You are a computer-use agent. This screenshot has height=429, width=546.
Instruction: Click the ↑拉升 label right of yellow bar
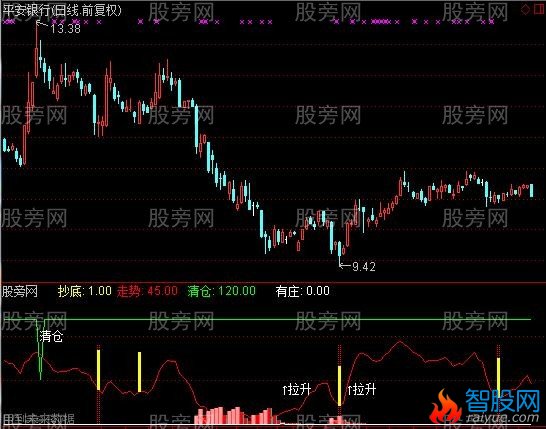[362, 389]
